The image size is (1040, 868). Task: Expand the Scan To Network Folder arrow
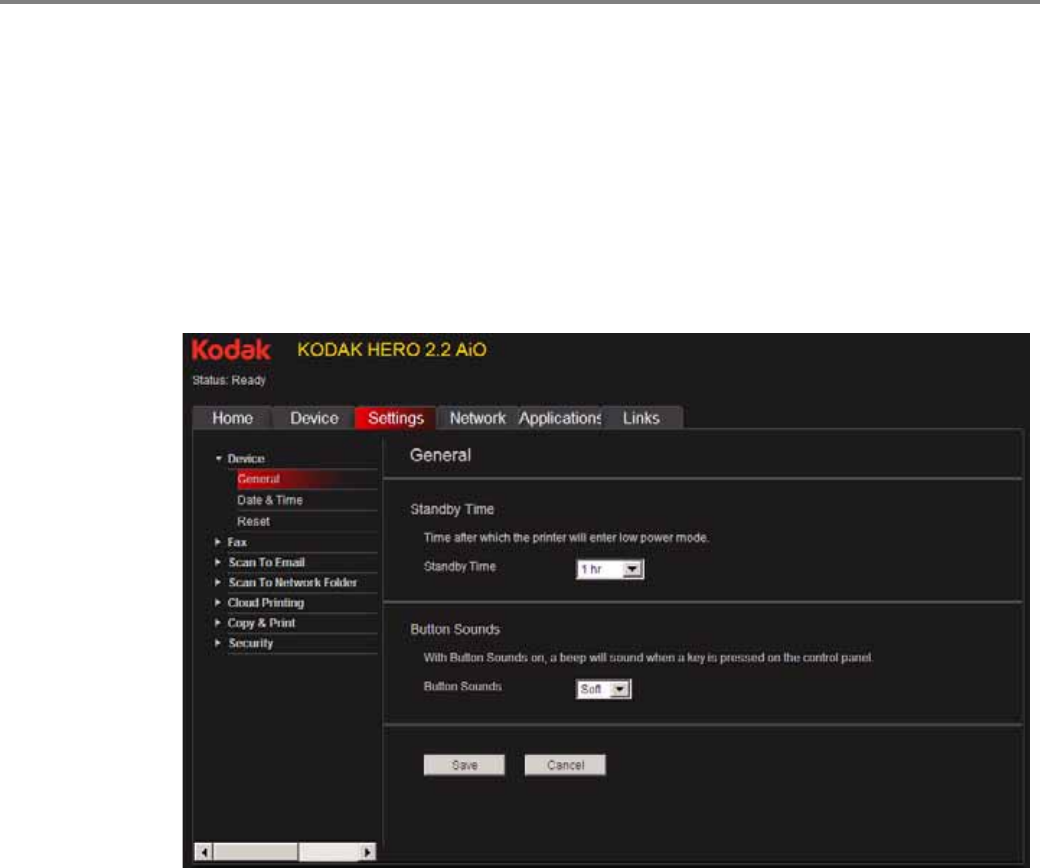pyautogui.click(x=218, y=582)
